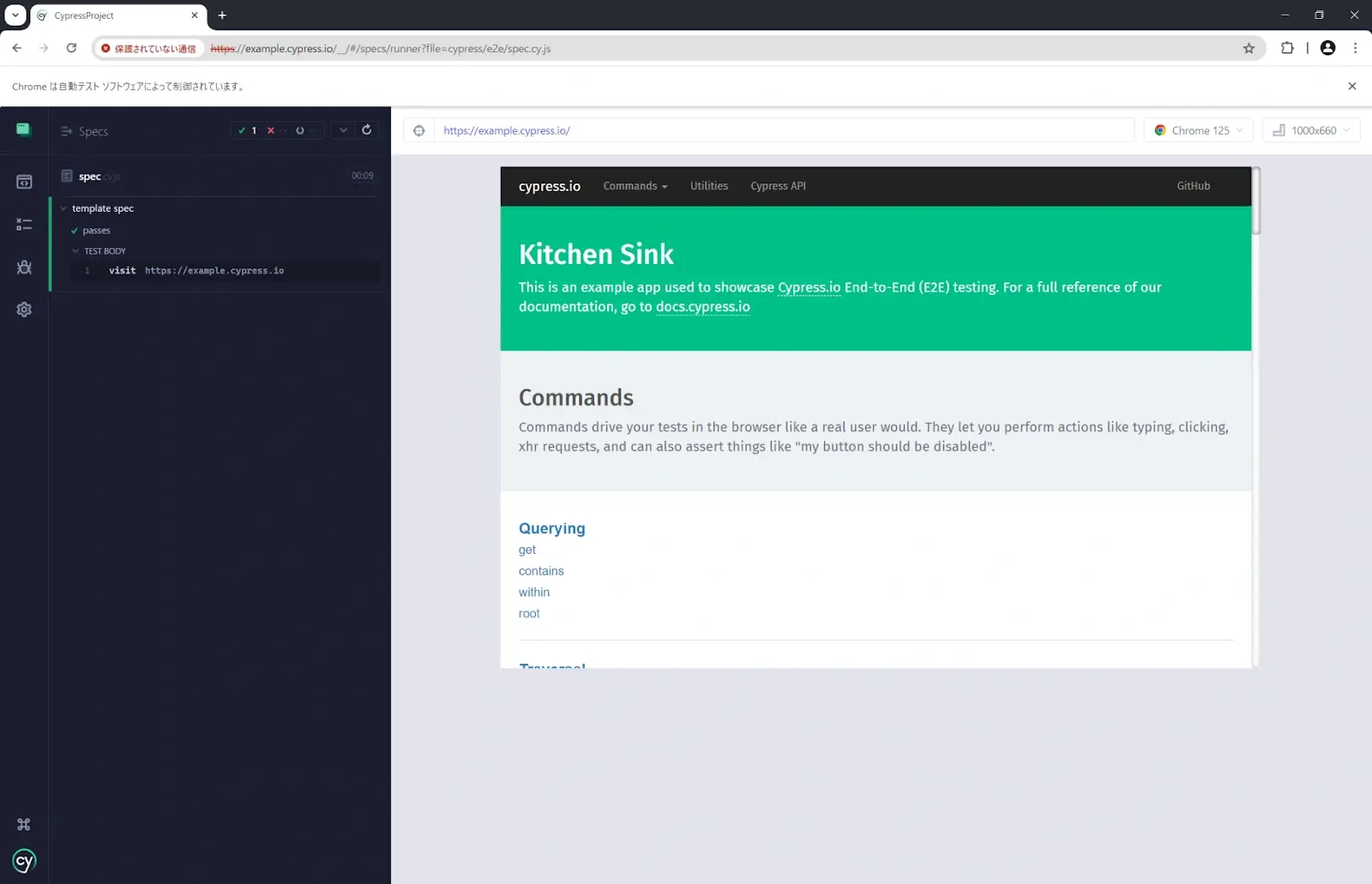Close the CypressProject tab

point(195,15)
